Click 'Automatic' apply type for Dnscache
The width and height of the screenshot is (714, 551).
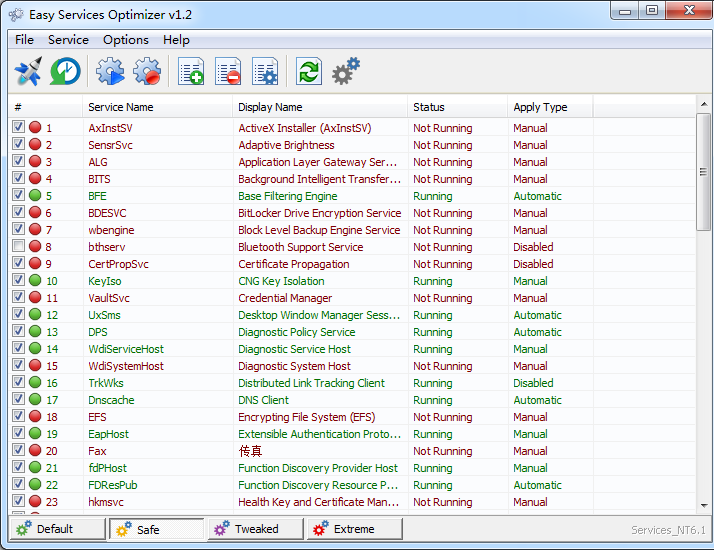click(x=537, y=400)
